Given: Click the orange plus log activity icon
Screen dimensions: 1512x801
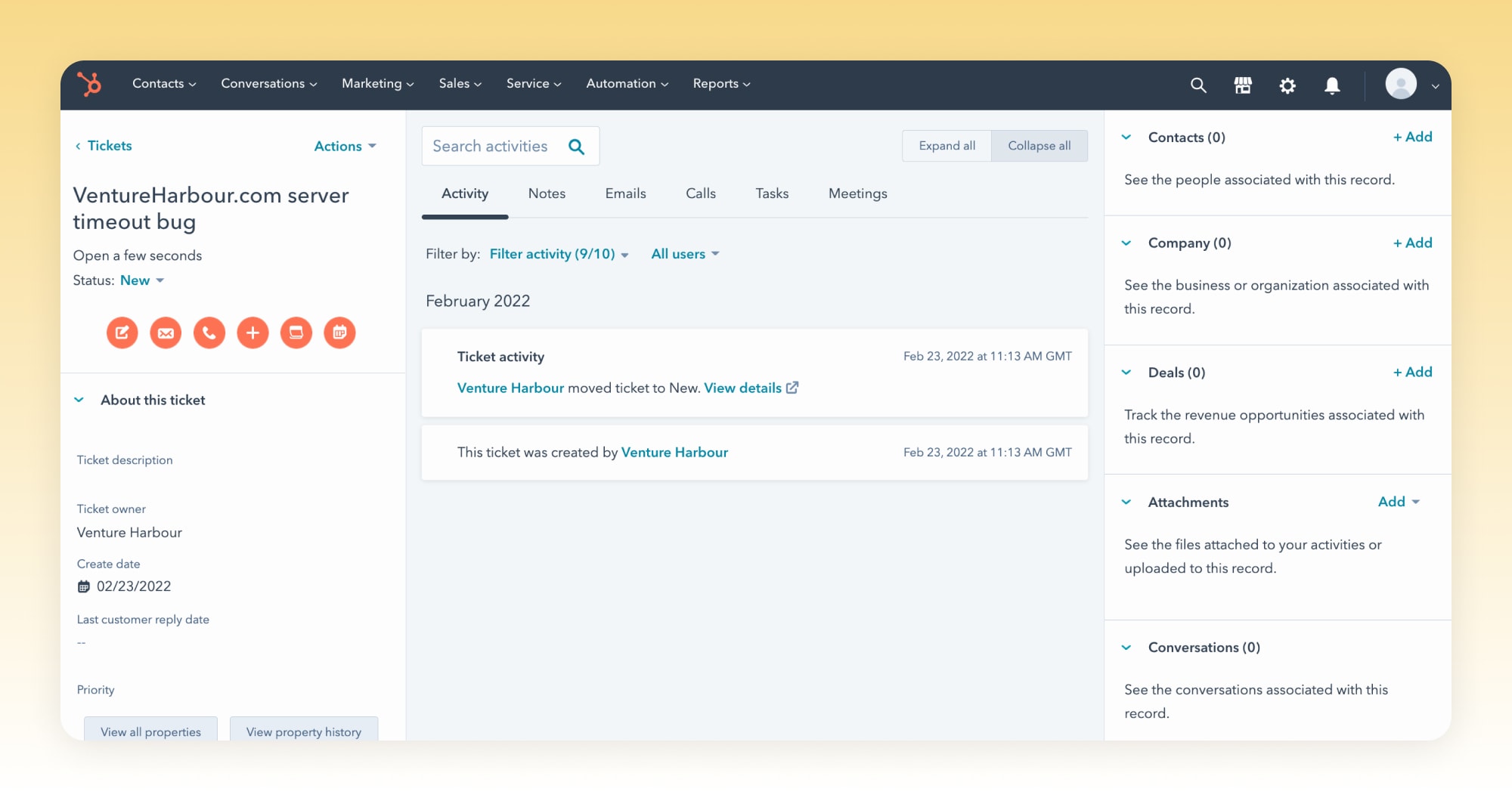Looking at the screenshot, I should 253,332.
